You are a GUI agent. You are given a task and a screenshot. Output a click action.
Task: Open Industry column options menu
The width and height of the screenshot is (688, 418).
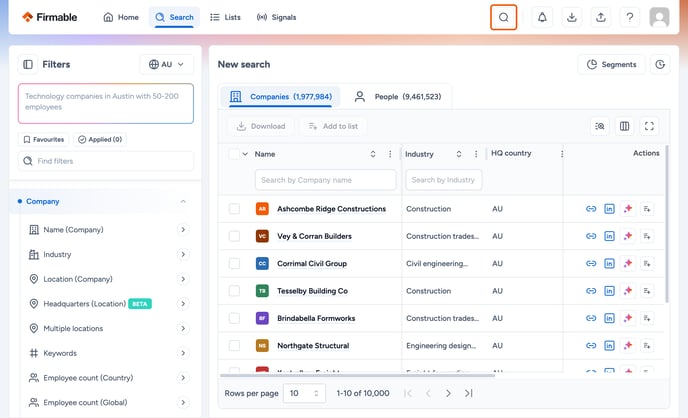476,154
